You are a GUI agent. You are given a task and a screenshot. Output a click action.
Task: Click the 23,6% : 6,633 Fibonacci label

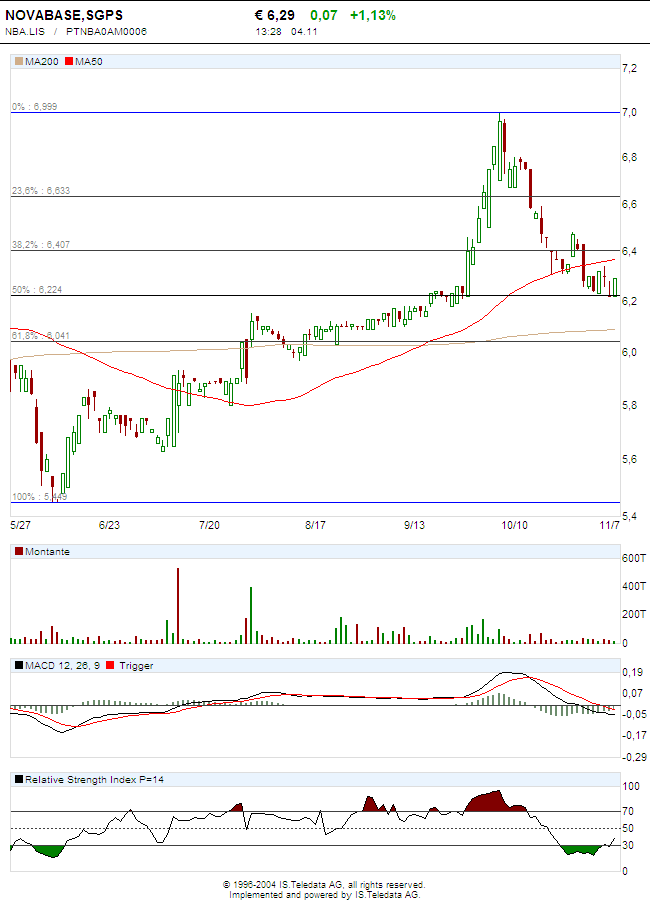click(41, 191)
